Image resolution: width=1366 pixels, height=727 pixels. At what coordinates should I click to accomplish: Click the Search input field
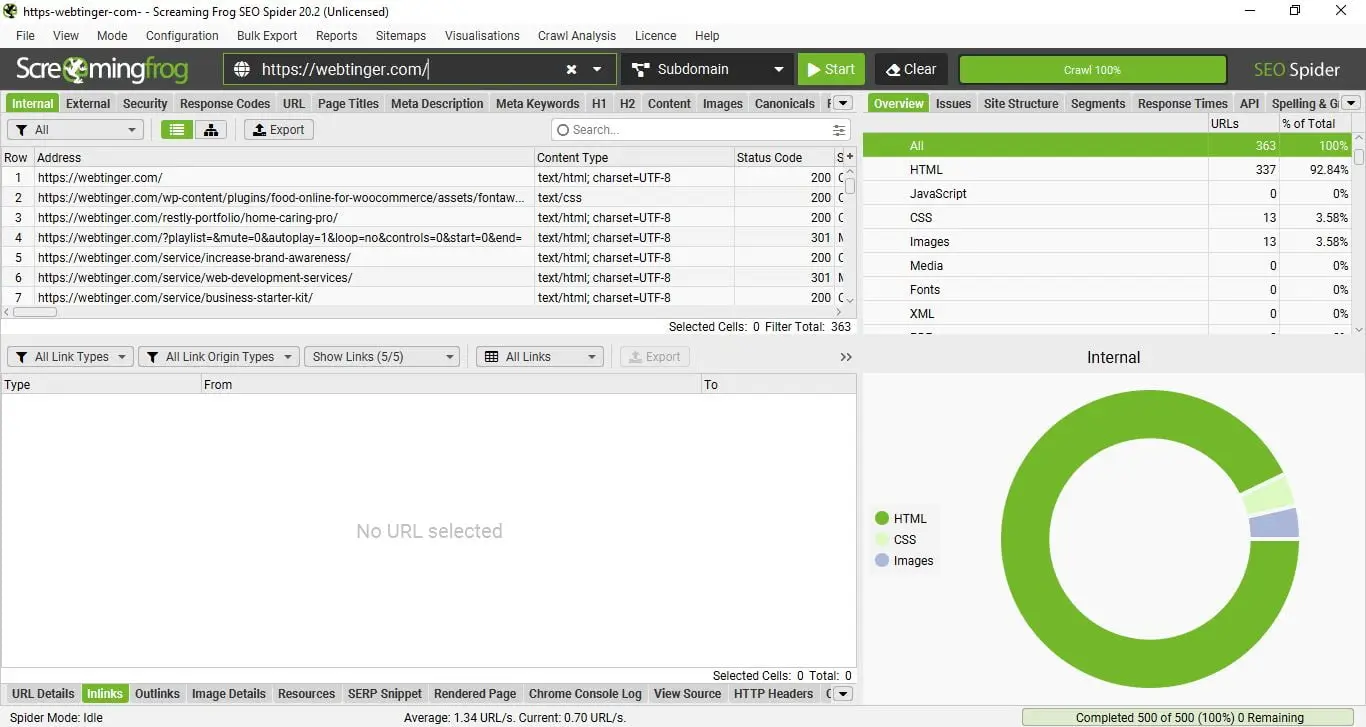click(690, 130)
